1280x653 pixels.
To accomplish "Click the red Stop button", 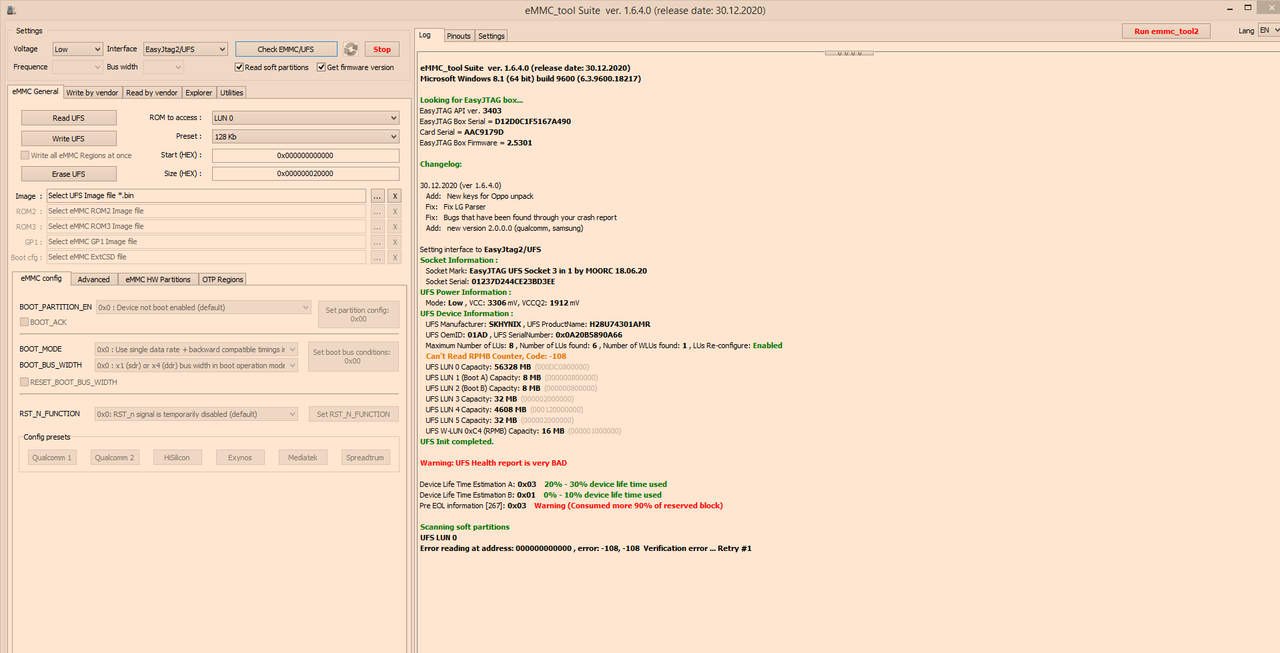I will tap(382, 49).
